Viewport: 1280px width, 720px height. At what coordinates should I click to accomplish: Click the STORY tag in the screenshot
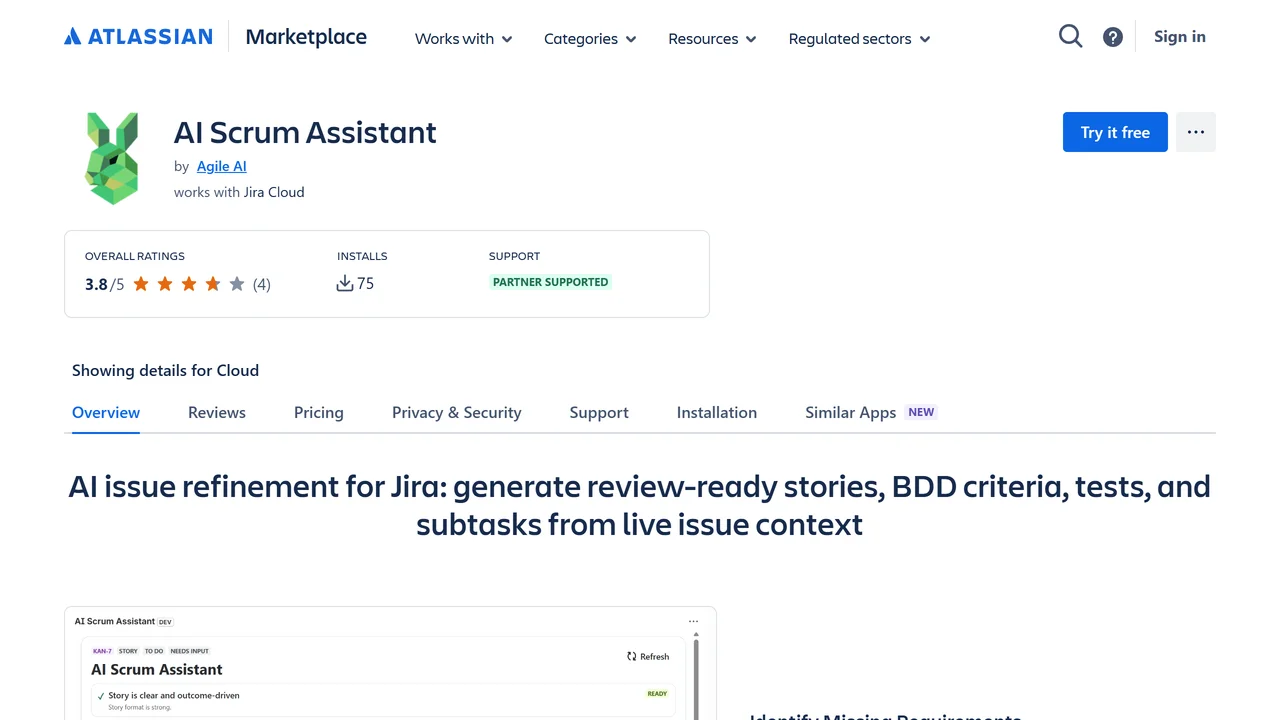click(128, 651)
